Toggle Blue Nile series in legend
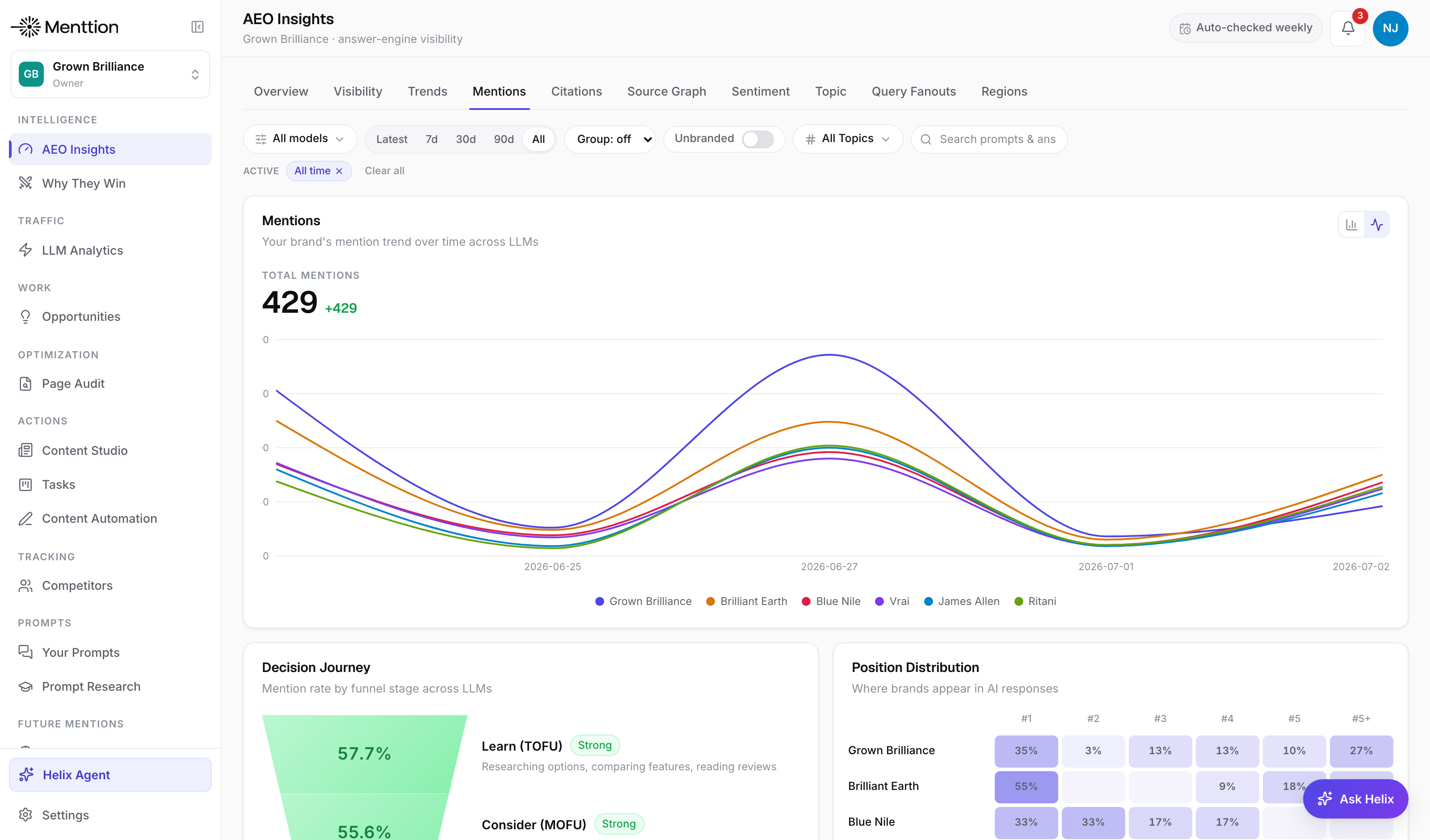The image size is (1430, 840). click(831, 601)
